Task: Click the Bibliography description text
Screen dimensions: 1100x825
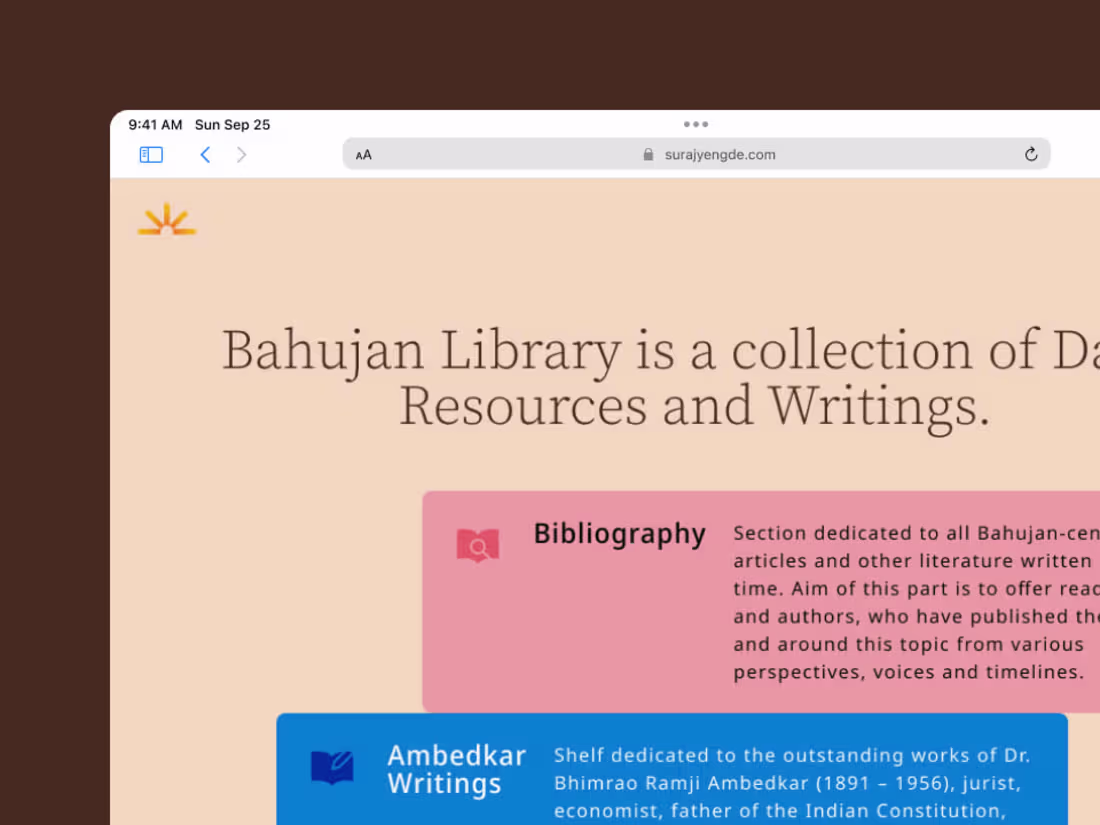Action: point(900,600)
